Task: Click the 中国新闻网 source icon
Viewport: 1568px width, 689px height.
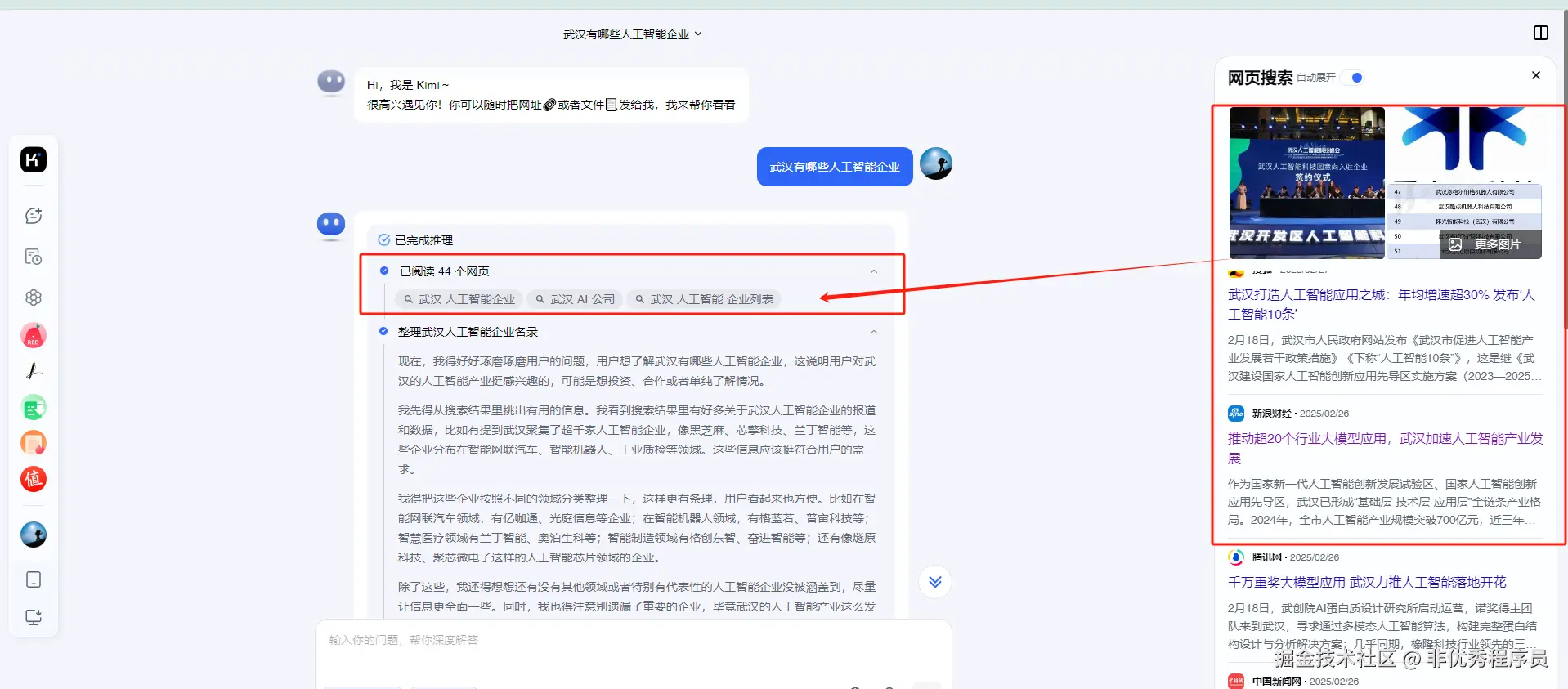Action: pos(1236,681)
